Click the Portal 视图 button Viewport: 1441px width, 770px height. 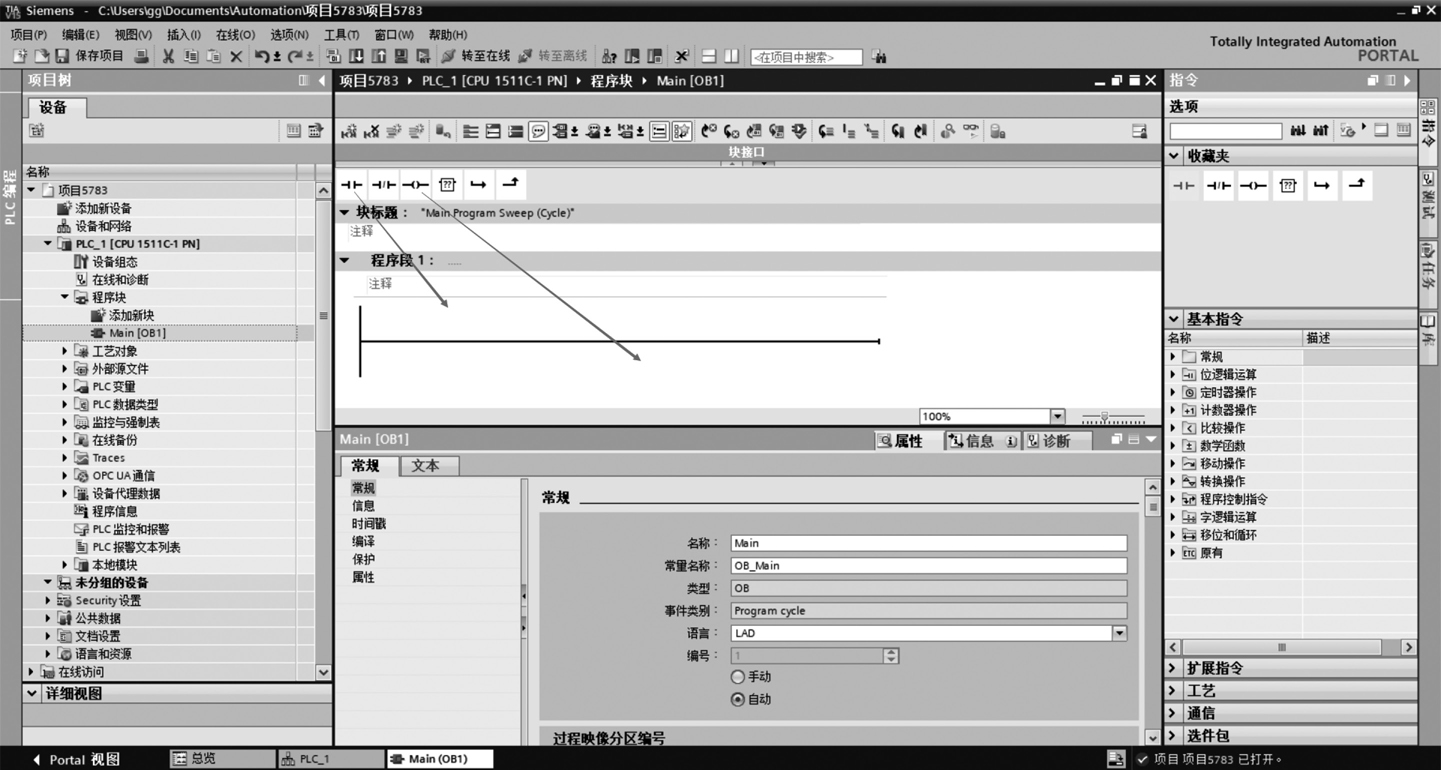point(76,759)
